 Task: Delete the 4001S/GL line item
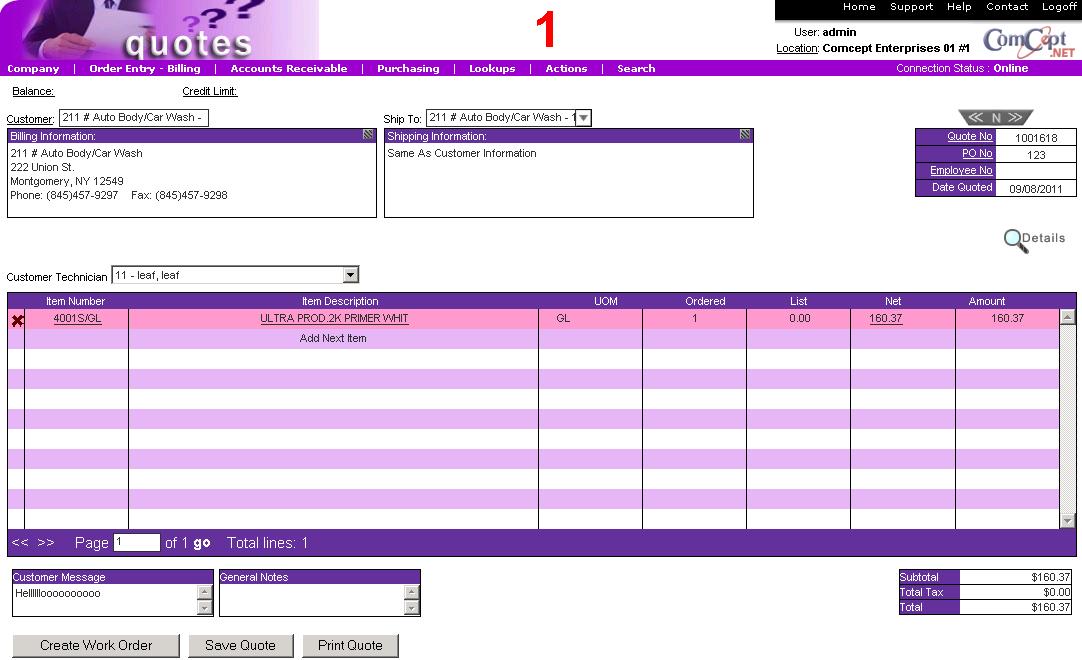(17, 320)
